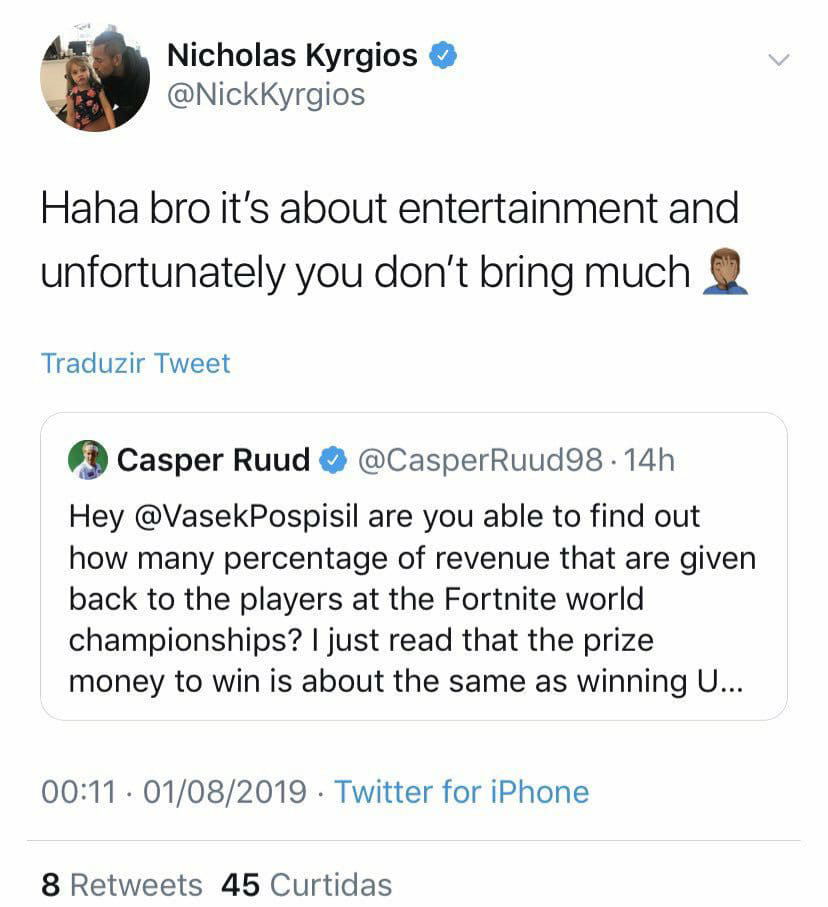Image resolution: width=828 pixels, height=907 pixels.
Task: Open the @NickKyrgios handle
Action: [265, 95]
